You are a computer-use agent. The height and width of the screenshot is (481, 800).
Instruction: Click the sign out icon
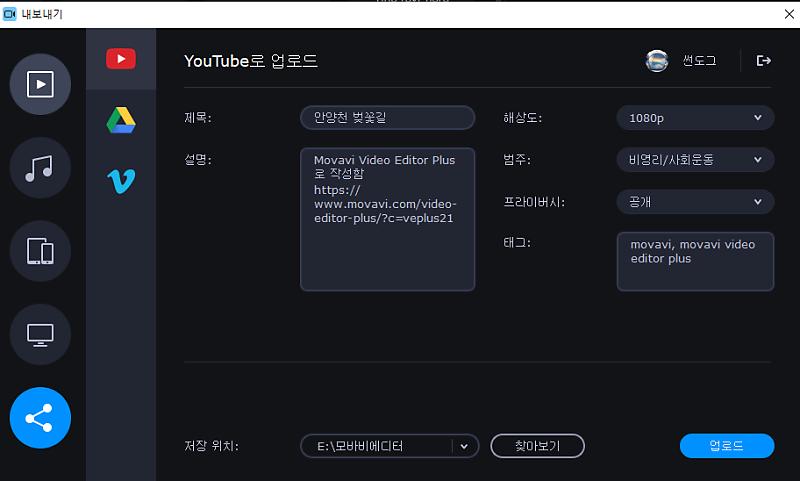click(763, 61)
